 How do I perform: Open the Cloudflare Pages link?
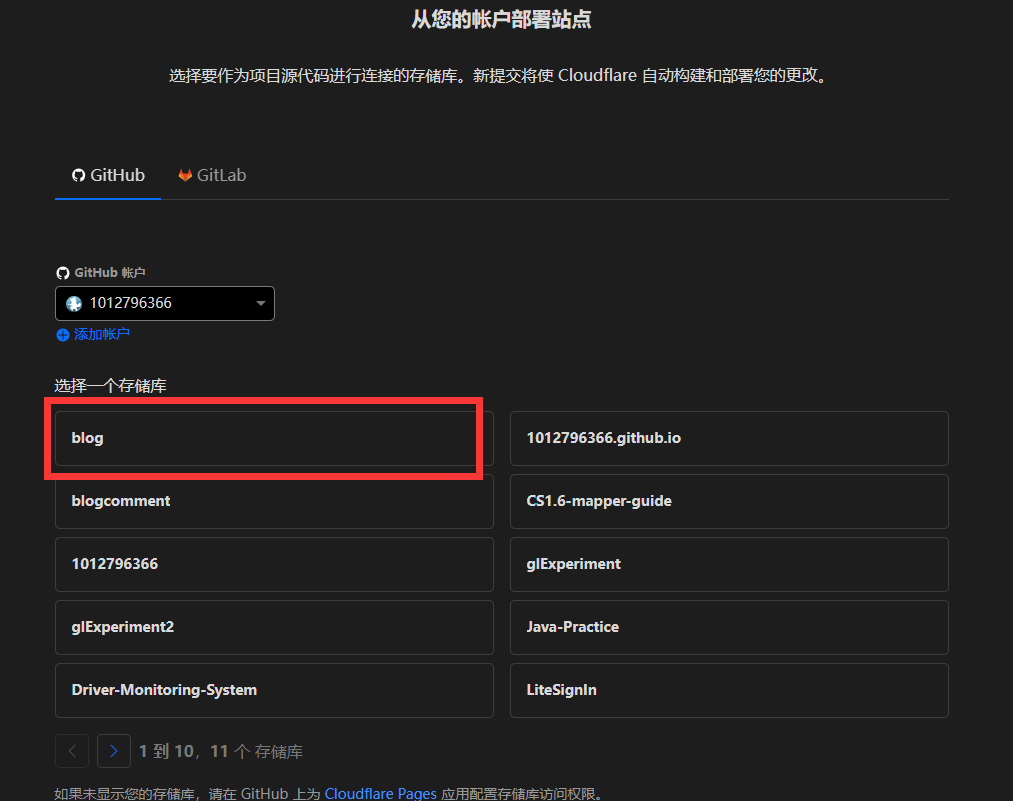380,793
